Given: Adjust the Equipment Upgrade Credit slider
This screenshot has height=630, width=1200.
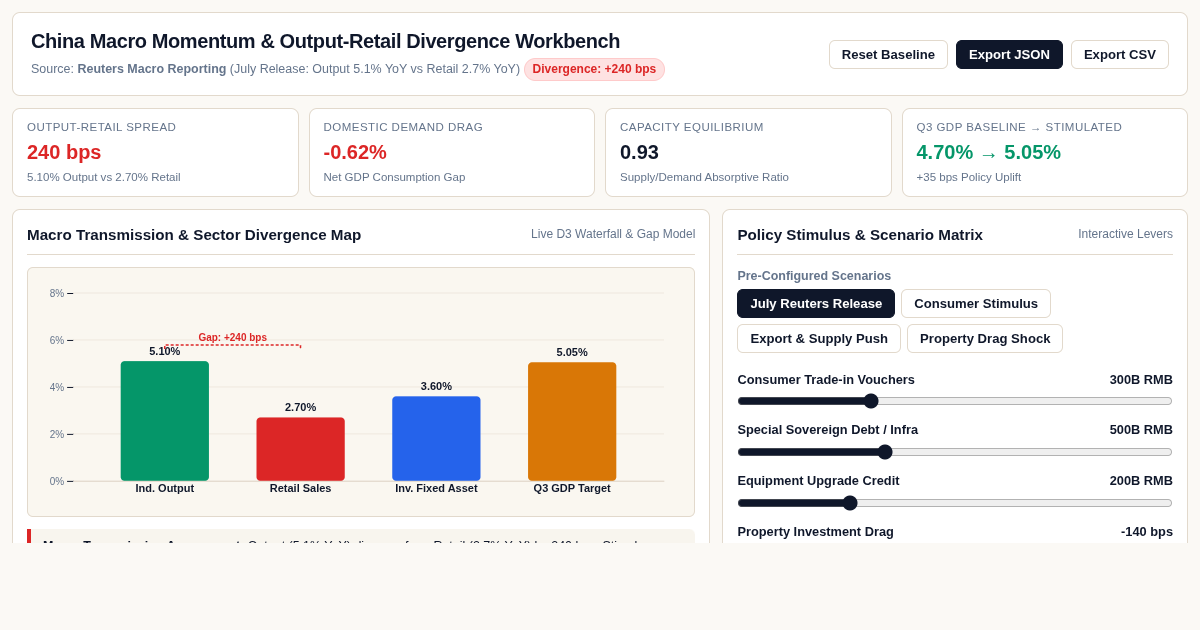Looking at the screenshot, I should (x=955, y=503).
